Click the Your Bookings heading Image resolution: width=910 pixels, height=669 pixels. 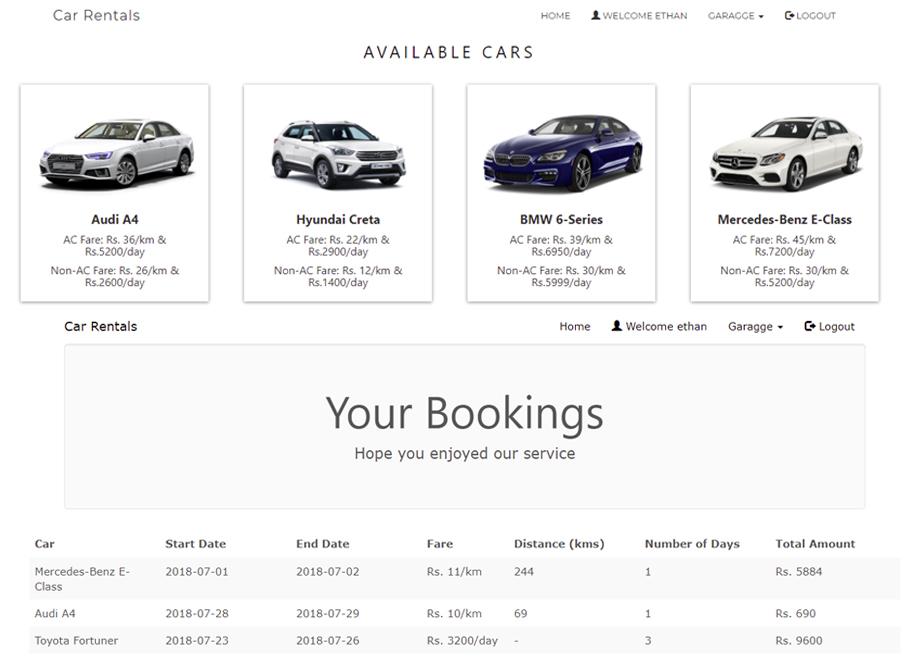tap(464, 413)
